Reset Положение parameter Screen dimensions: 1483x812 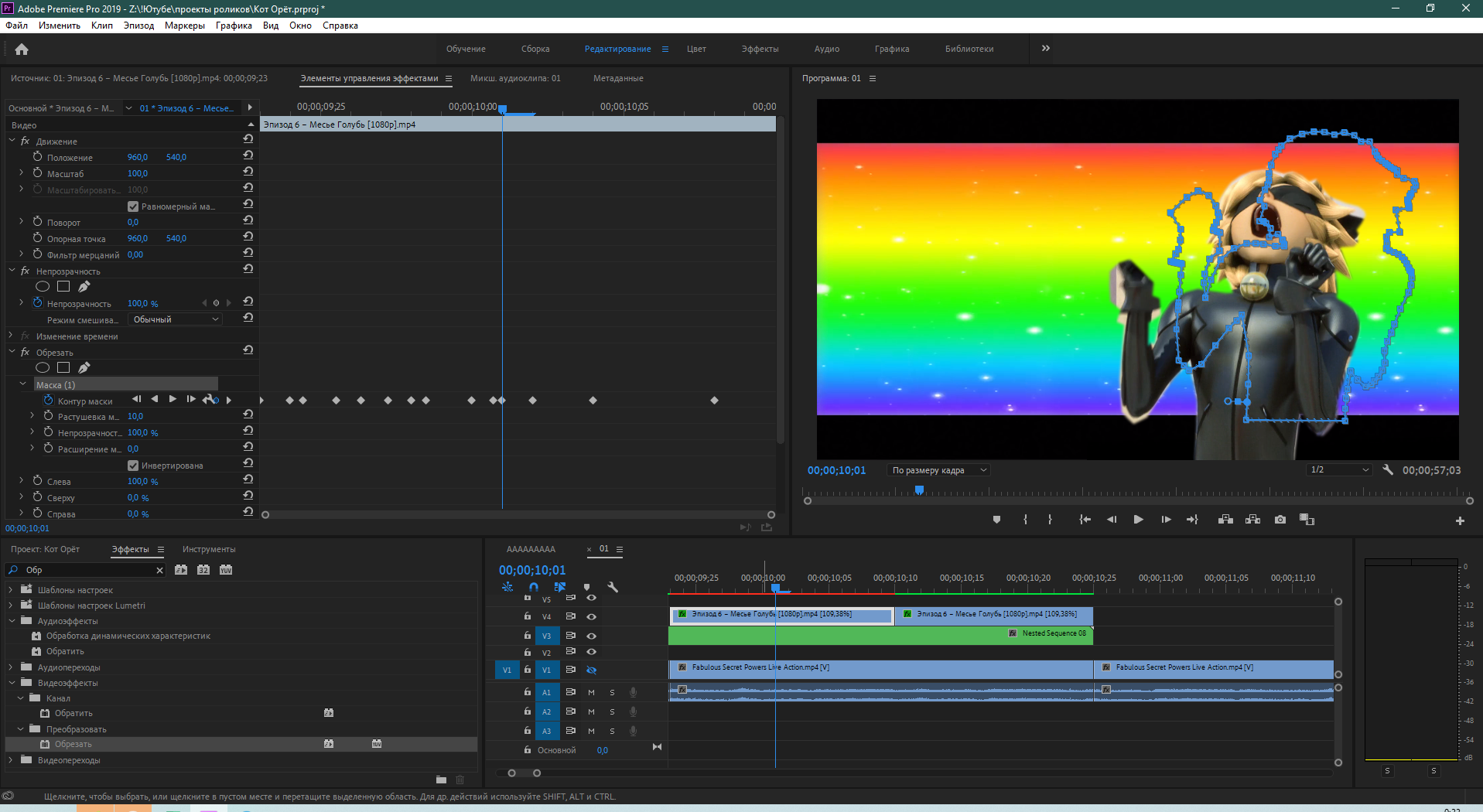point(248,155)
